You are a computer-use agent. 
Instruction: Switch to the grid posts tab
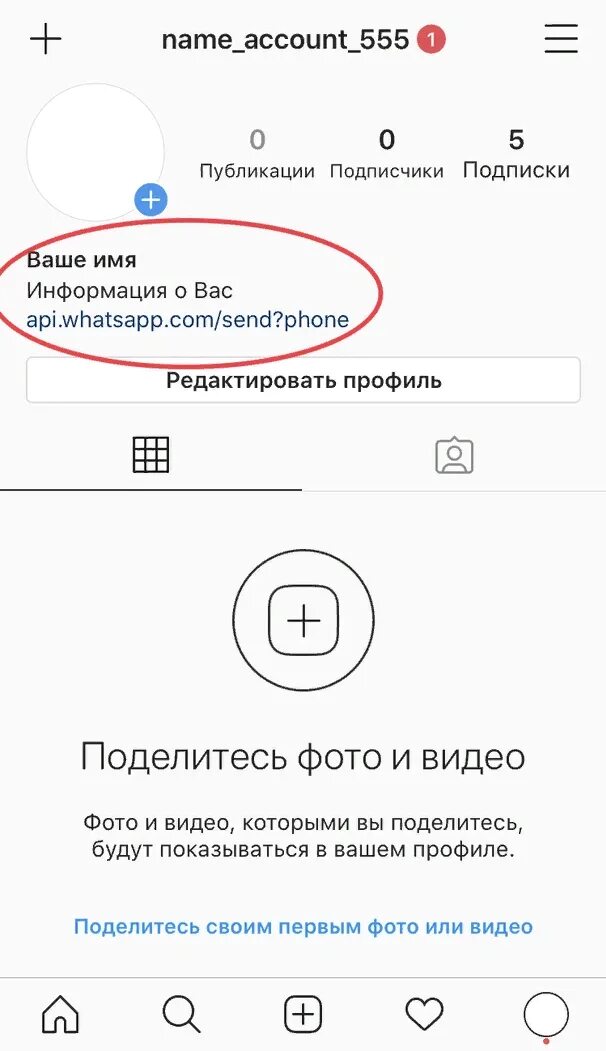point(151,454)
